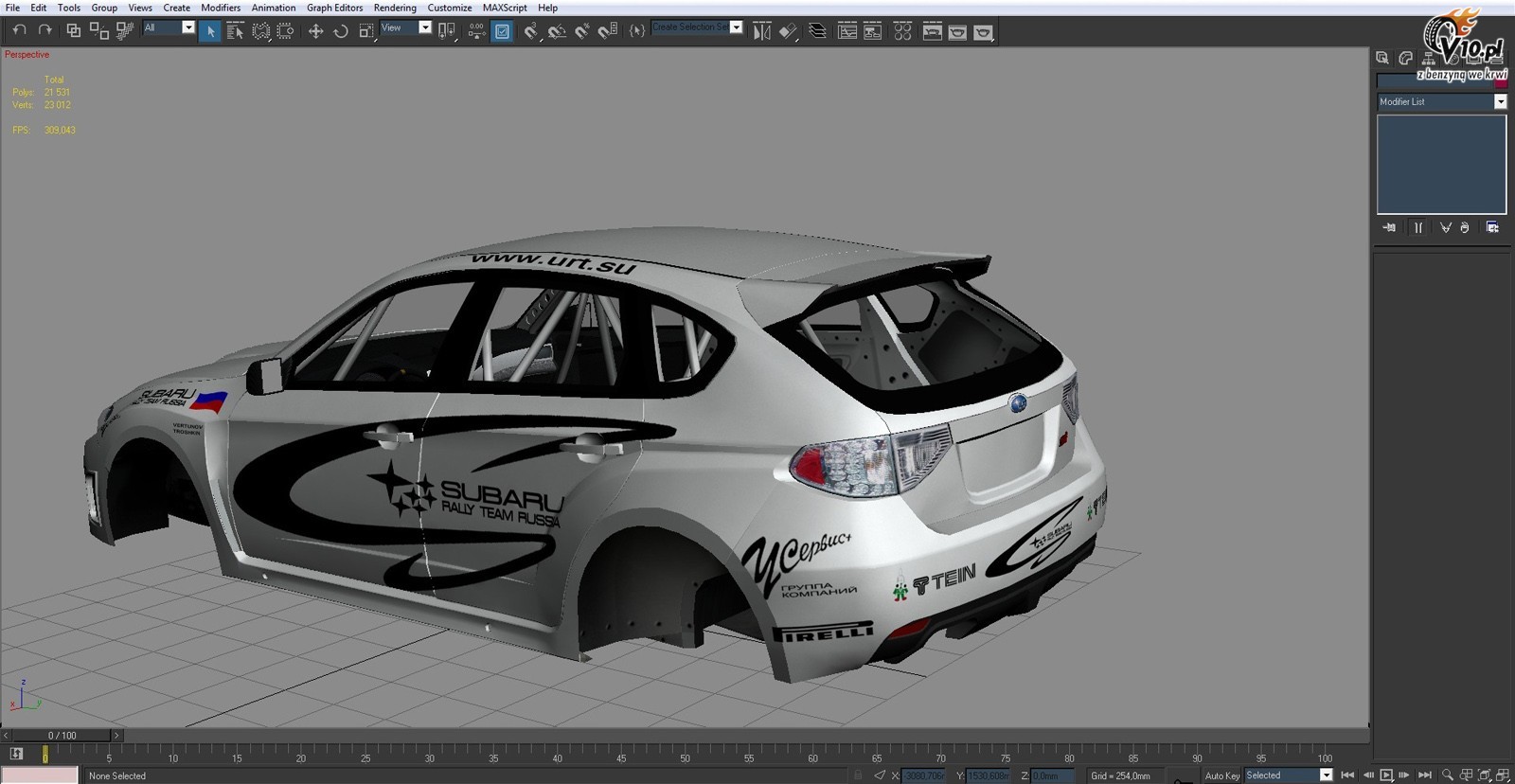Screen dimensions: 1515x784
Task: Open Select by Name list icon
Action: pos(235,31)
